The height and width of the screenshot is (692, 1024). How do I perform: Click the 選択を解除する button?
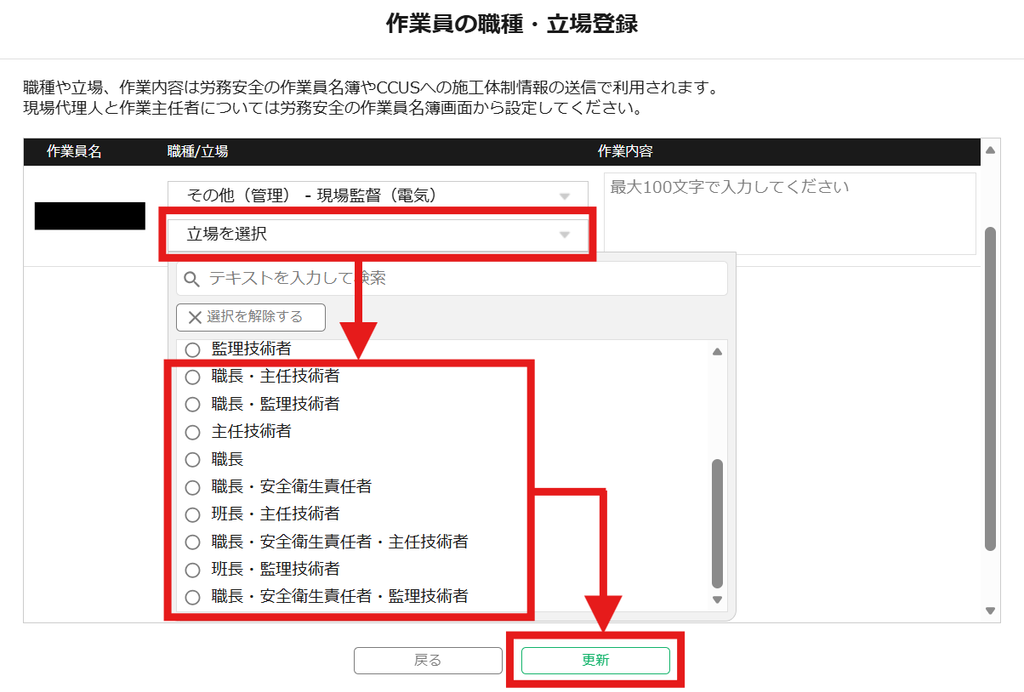pos(251,317)
